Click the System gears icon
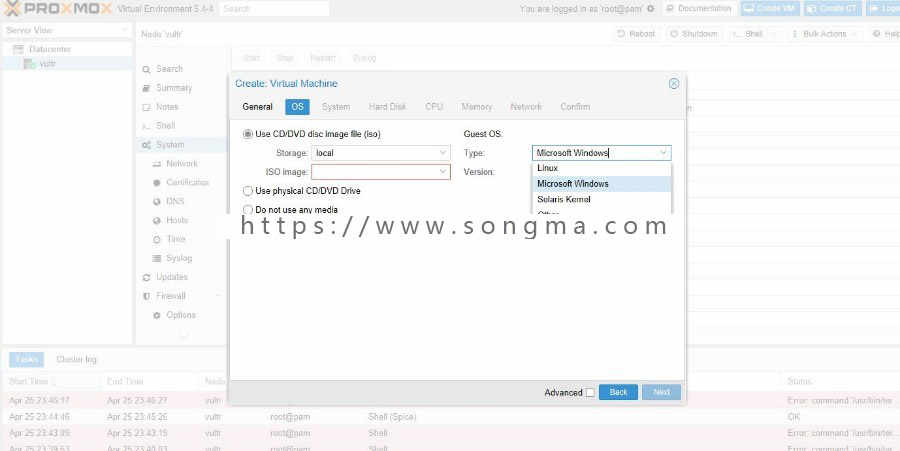Viewport: 900px width, 451px height. click(x=146, y=145)
